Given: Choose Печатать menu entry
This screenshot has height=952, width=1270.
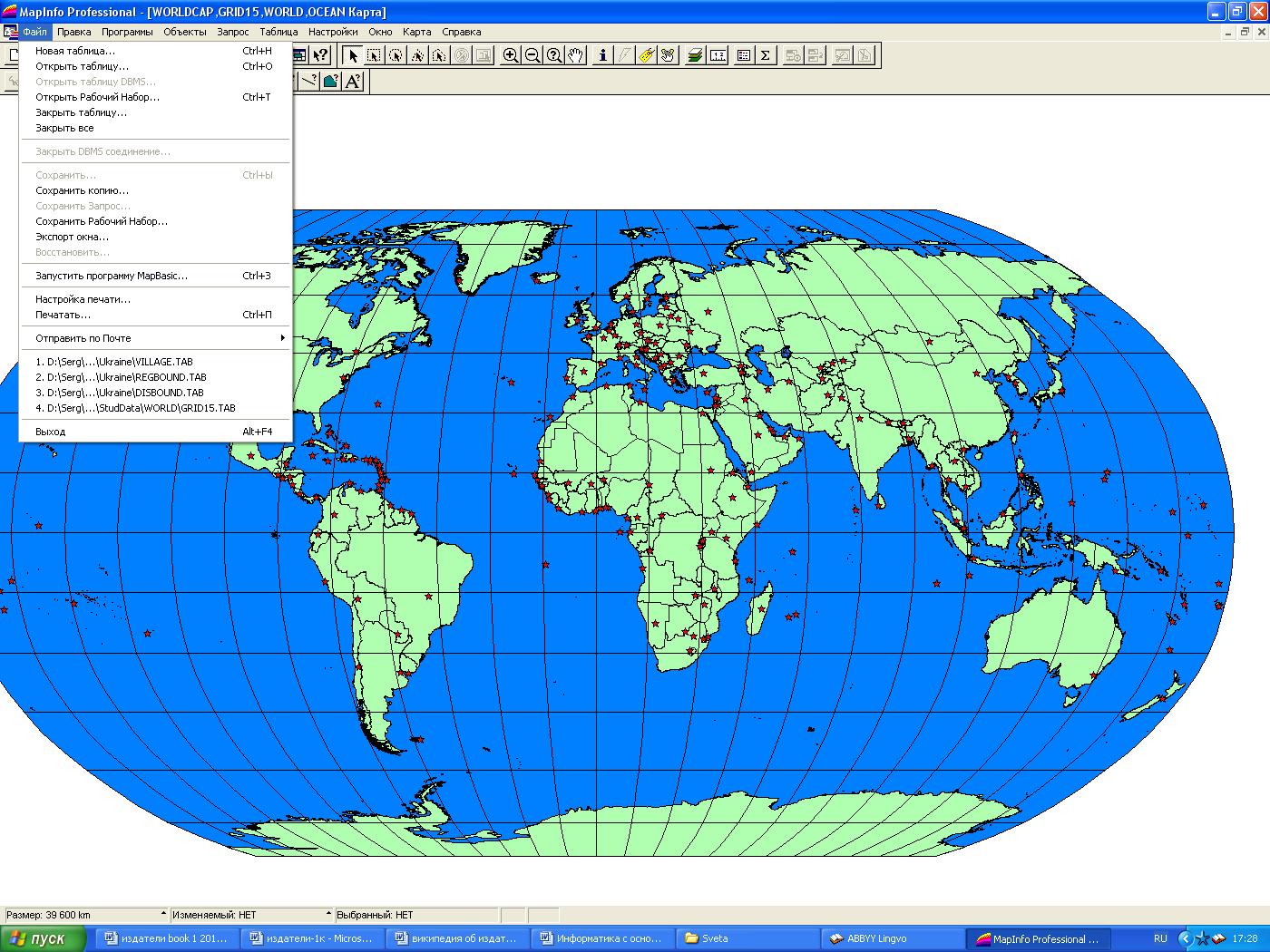Looking at the screenshot, I should tap(155, 315).
